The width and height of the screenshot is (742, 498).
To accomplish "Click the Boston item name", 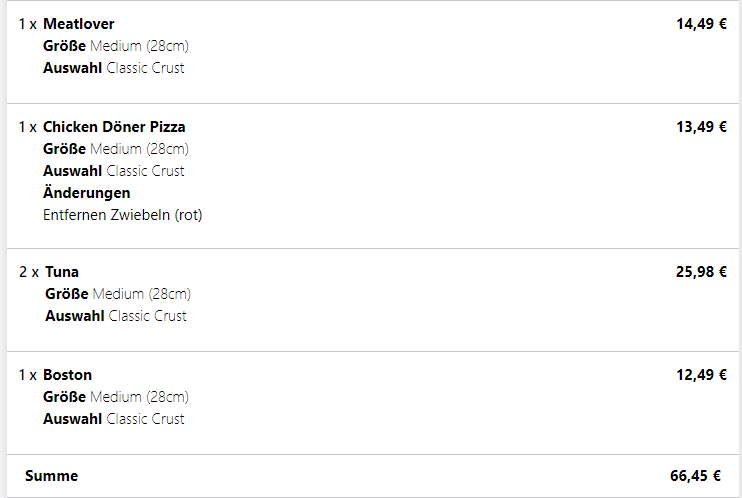I will [67, 375].
